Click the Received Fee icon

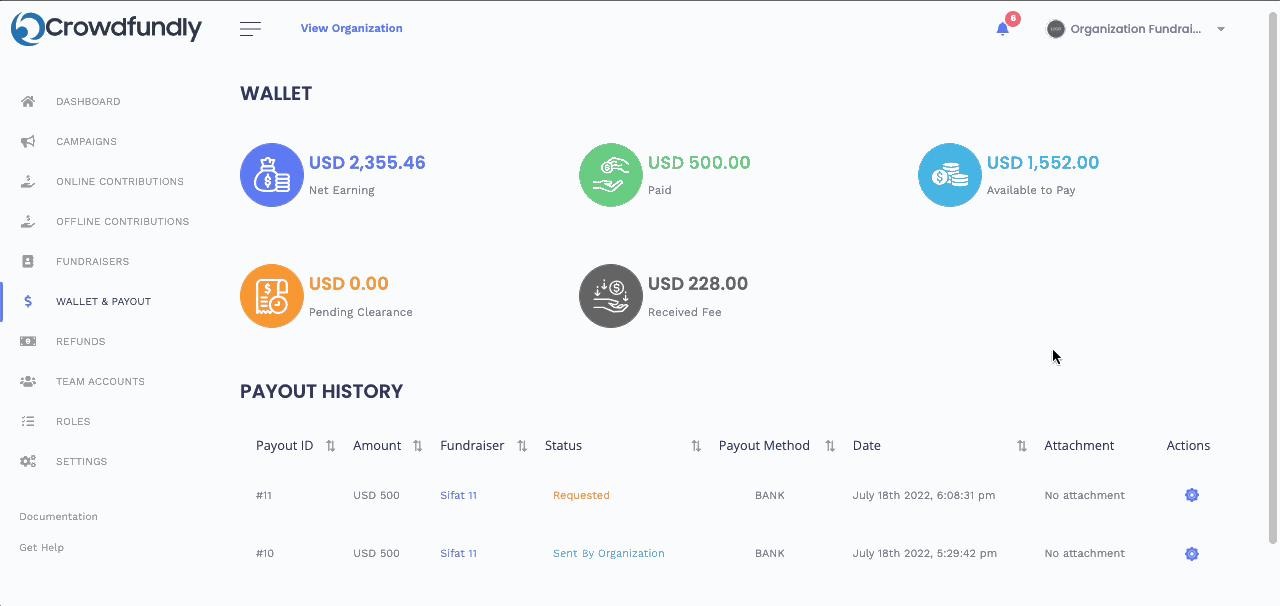click(611, 296)
